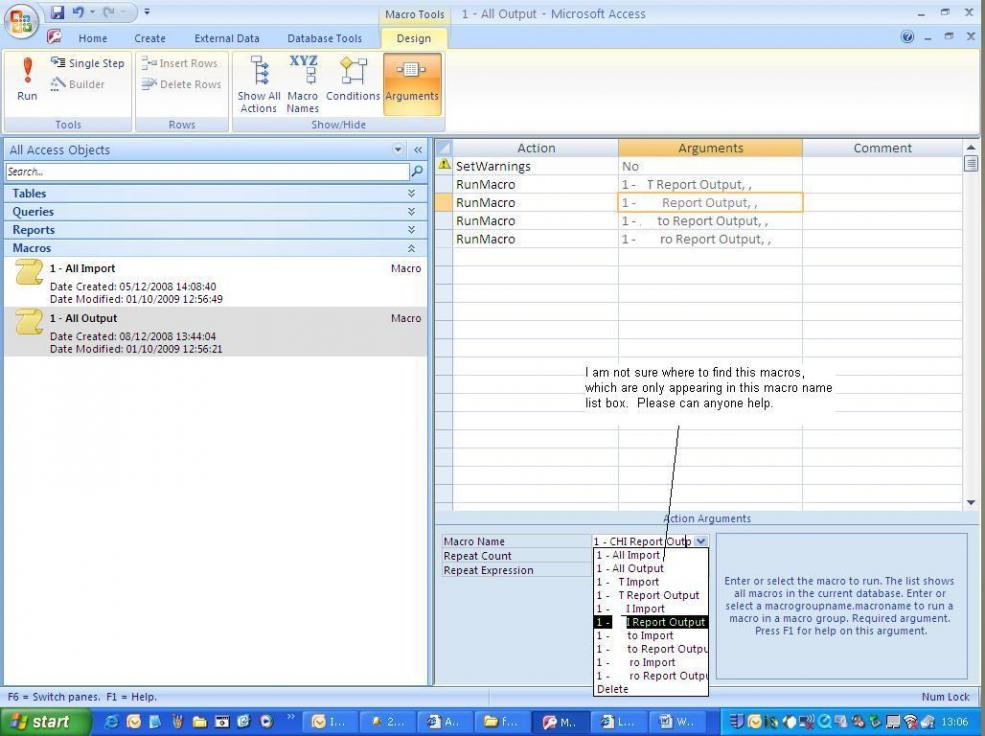Toggle the Arguments column button
985x736 pixels.
411,80
